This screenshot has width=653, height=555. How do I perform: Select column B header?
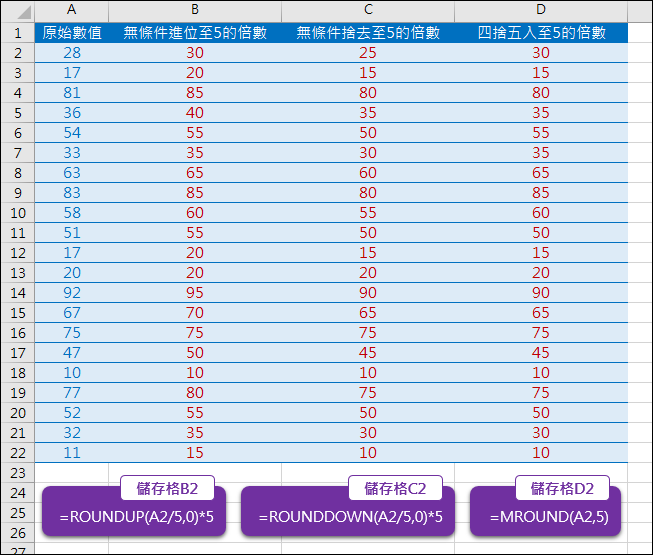coord(195,10)
